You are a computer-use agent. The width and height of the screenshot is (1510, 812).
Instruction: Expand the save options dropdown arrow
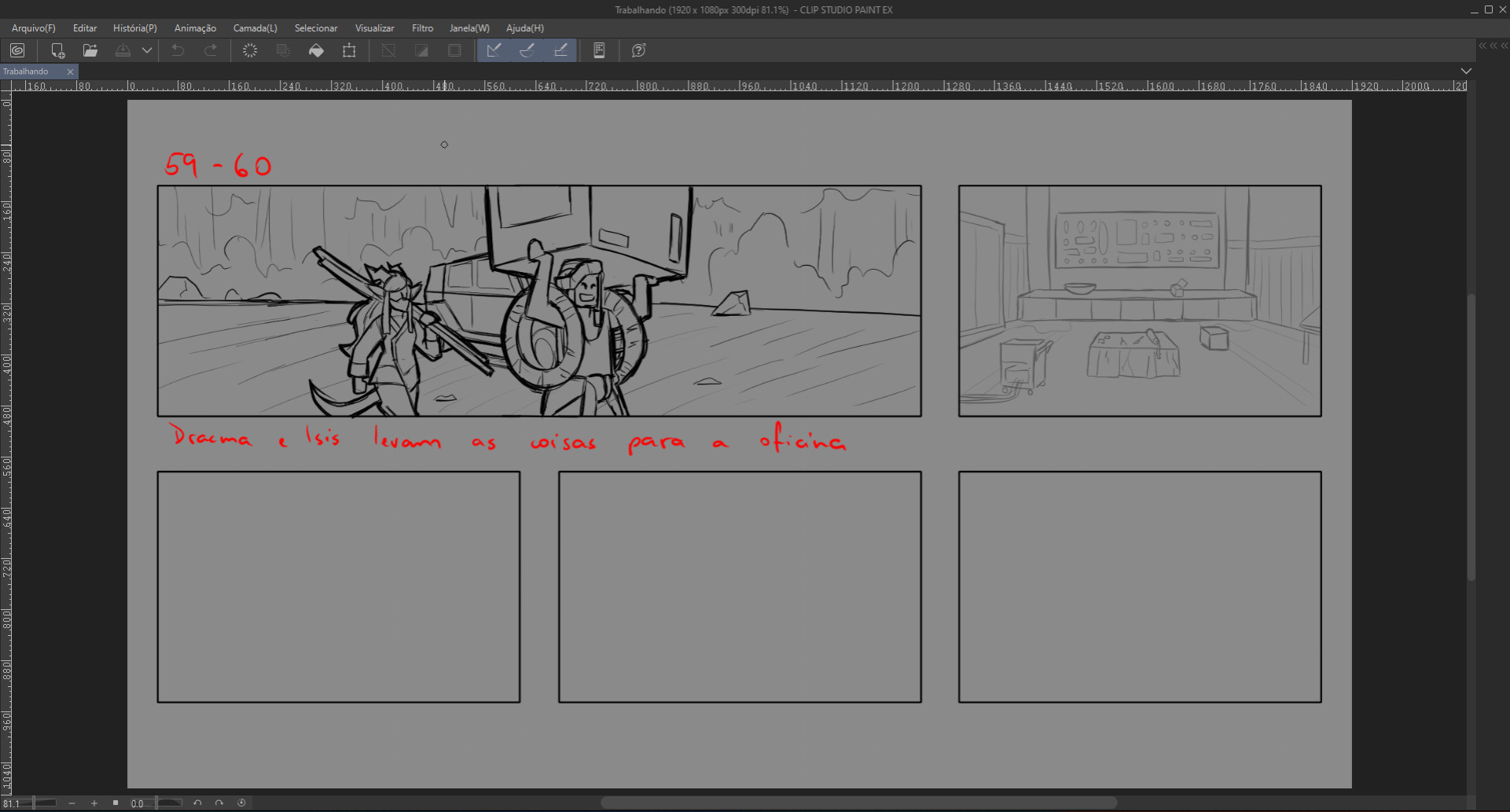(147, 50)
